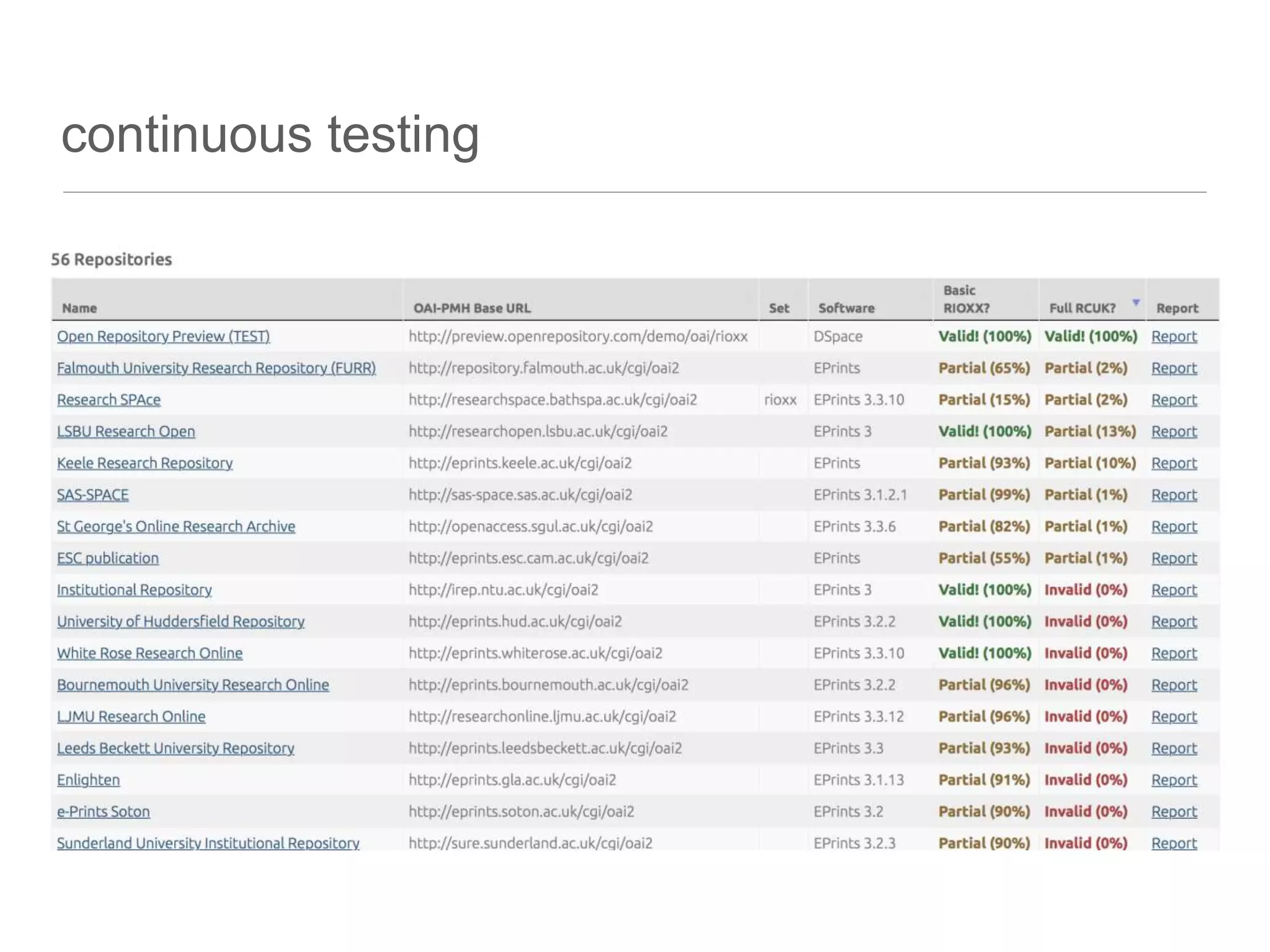The height and width of the screenshot is (952, 1270).
Task: Select URL http://eprints.gla.ac.uk/cgi/oai2
Action: click(512, 780)
